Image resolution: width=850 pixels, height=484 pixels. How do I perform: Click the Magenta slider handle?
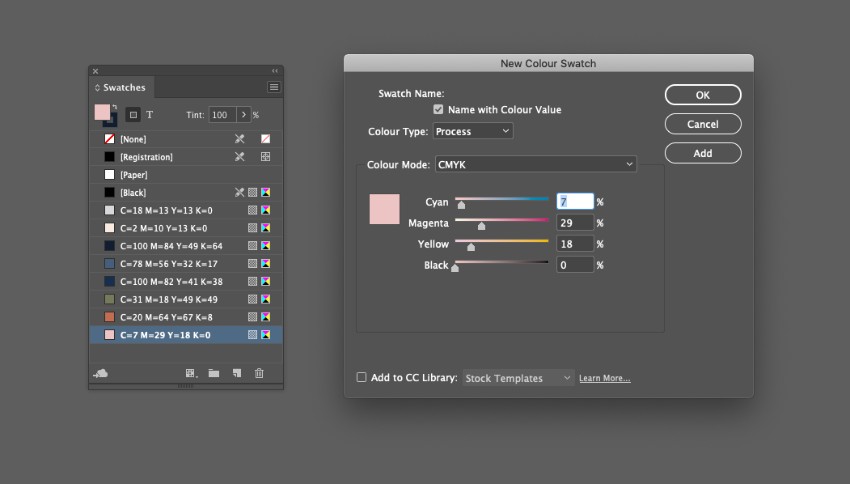(481, 226)
